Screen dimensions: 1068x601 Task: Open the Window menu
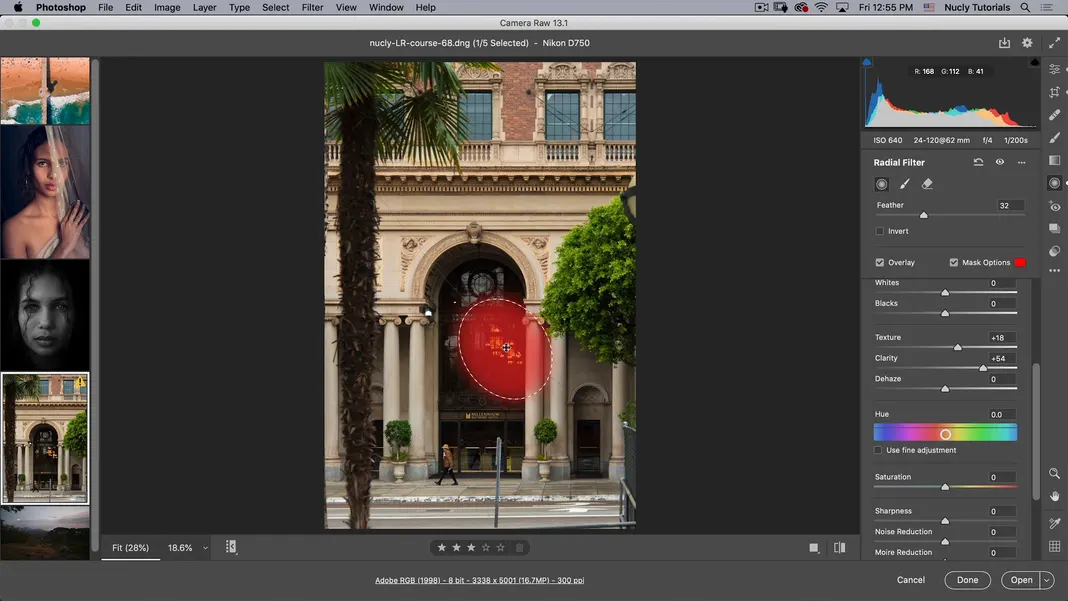click(x=386, y=7)
